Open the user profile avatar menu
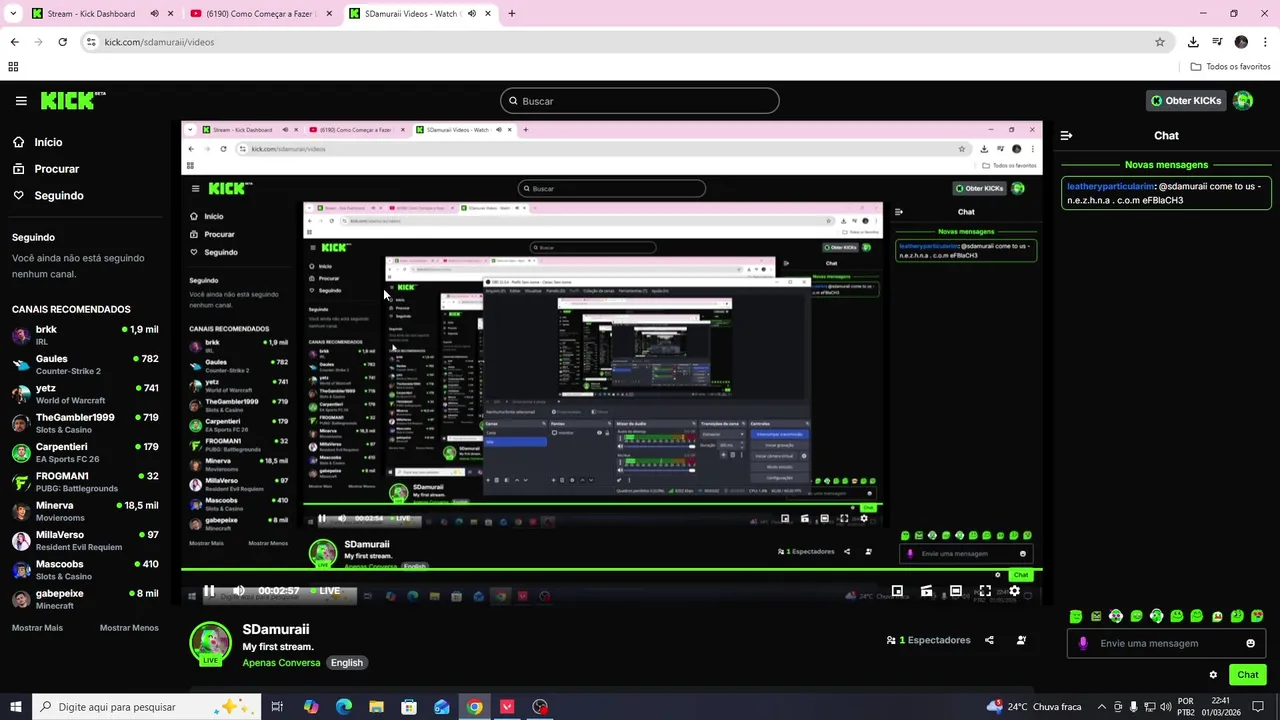 click(1243, 100)
